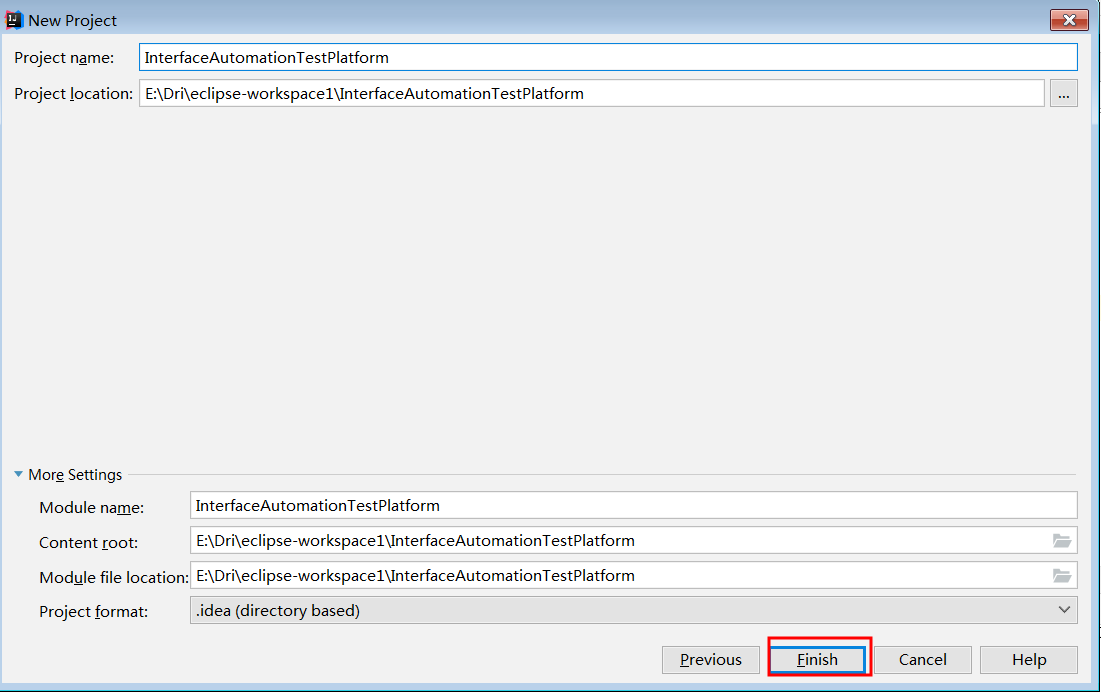Browse for Project location with ellipsis button
Image resolution: width=1101 pixels, height=694 pixels.
coord(1064,93)
